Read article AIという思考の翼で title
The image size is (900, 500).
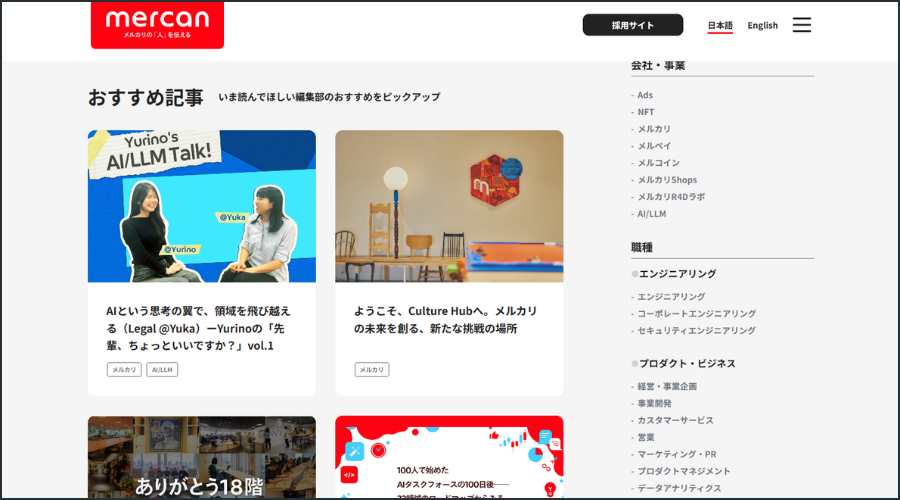pyautogui.click(x=199, y=328)
